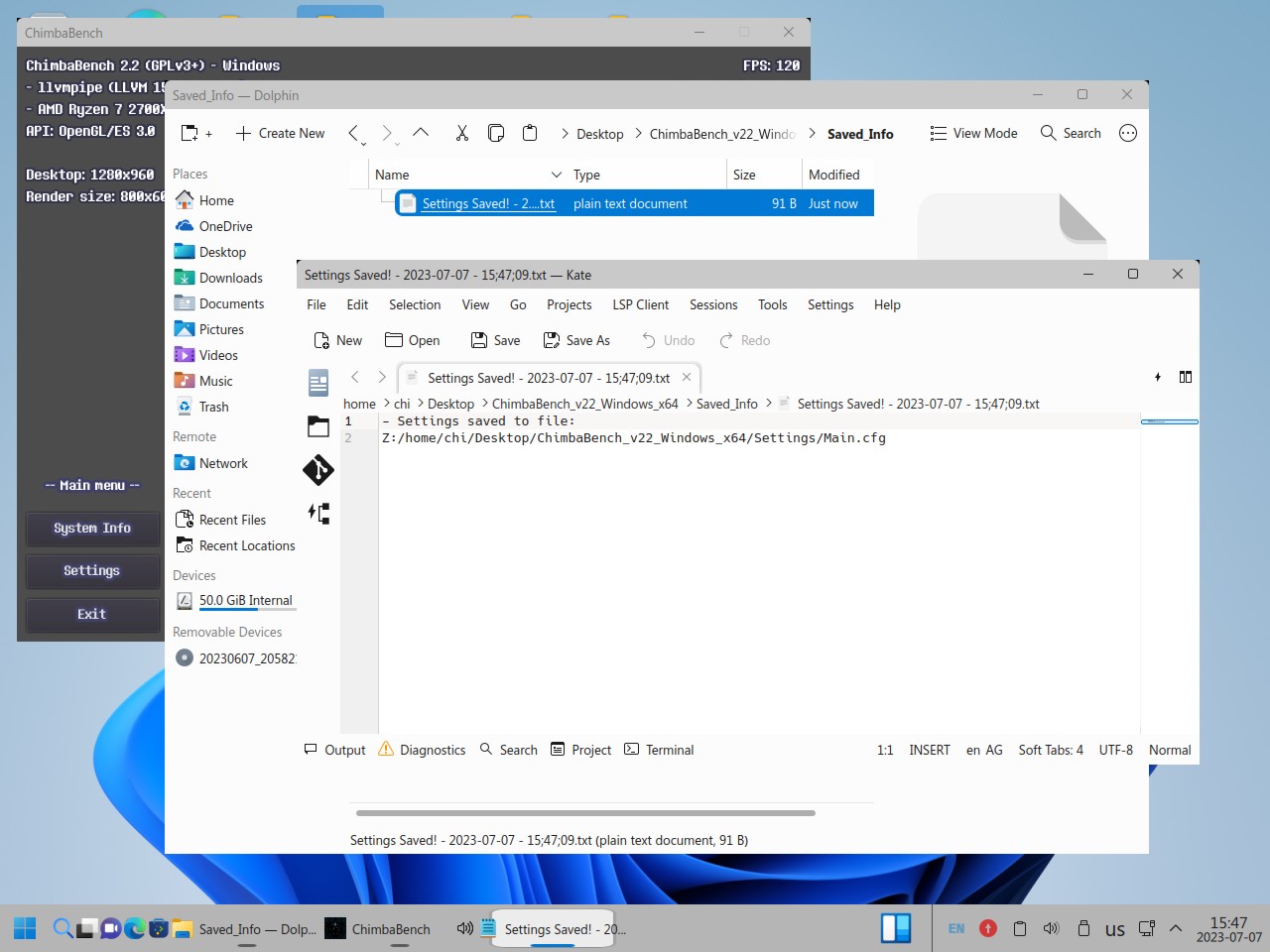The image size is (1270, 952).
Task: Open Kate's Symbol Outline sidebar panel
Action: pyautogui.click(x=318, y=513)
